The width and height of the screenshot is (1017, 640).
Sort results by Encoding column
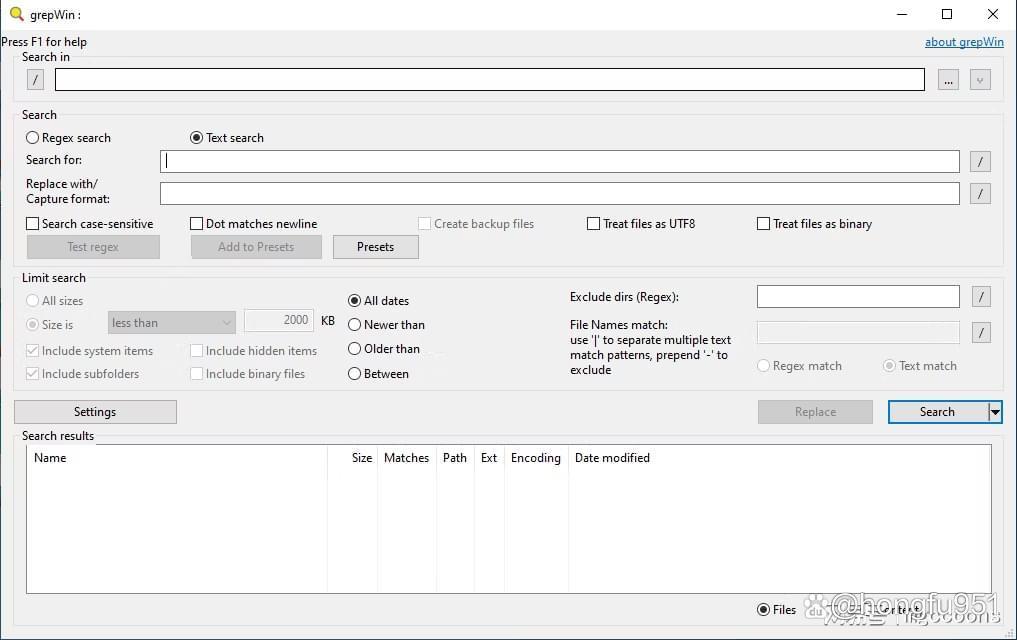[536, 458]
